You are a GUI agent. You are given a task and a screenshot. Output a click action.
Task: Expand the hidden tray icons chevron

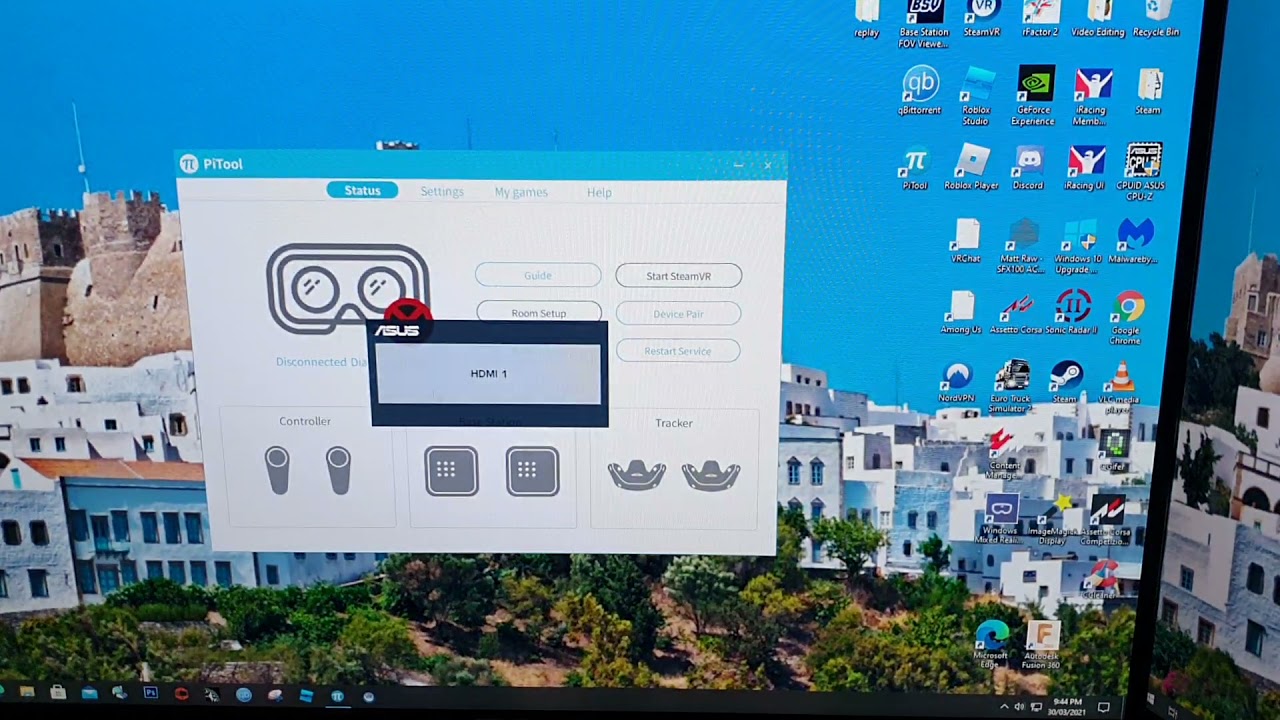1004,706
